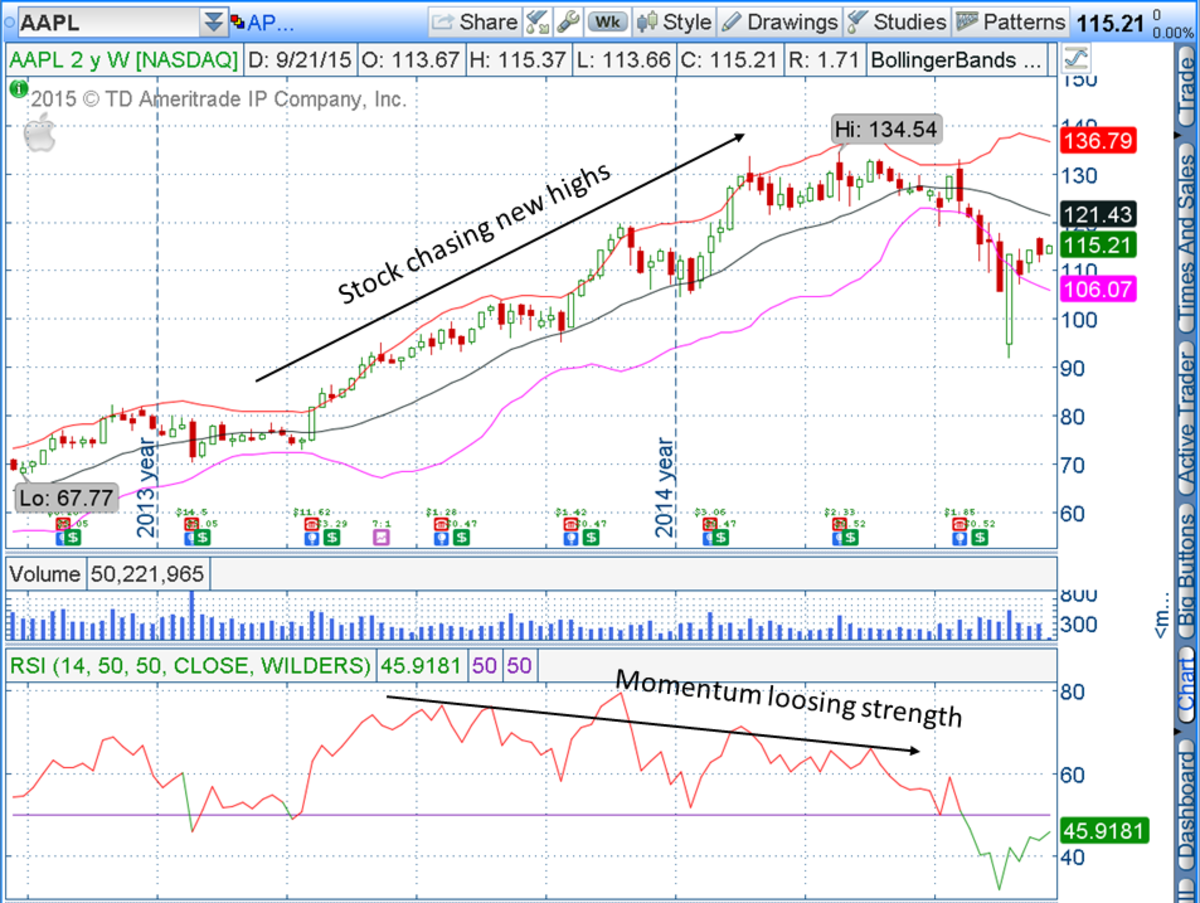Click green dividend $ icon under $1.42
Image resolution: width=1200 pixels, height=903 pixels.
pos(591,537)
